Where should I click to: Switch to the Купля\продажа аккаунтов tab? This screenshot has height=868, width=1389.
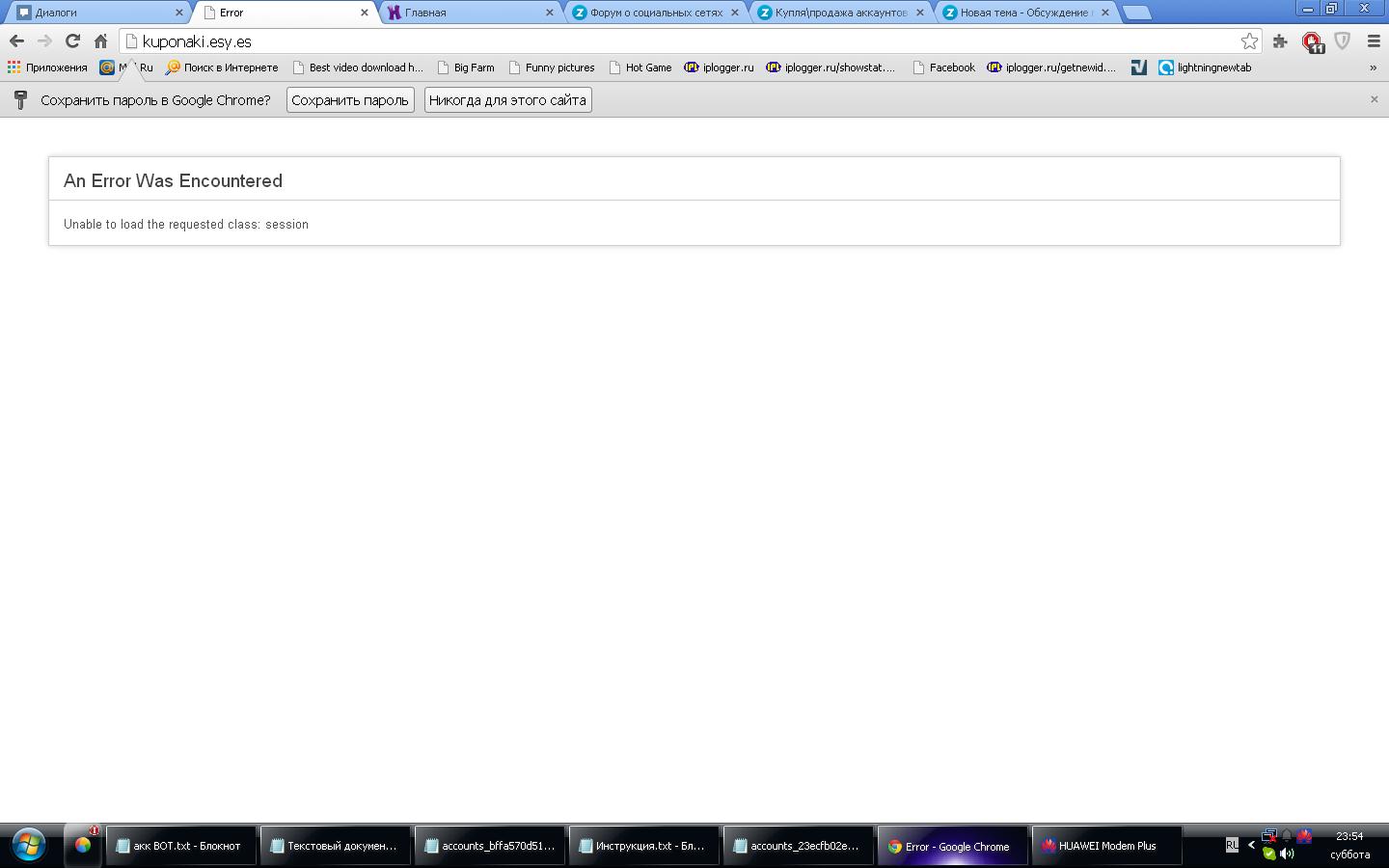pyautogui.click(x=841, y=13)
